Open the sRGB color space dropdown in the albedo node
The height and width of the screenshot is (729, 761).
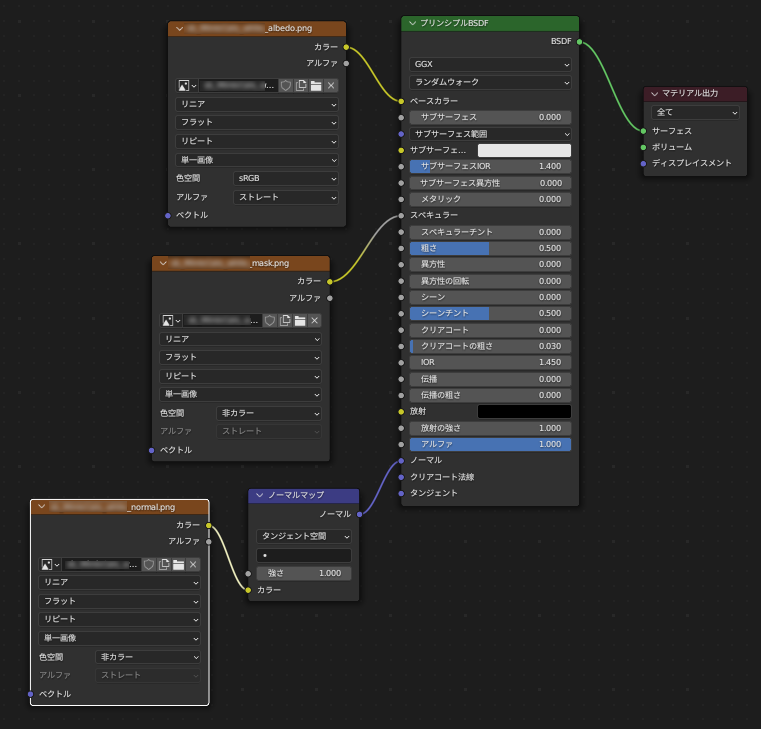click(286, 178)
